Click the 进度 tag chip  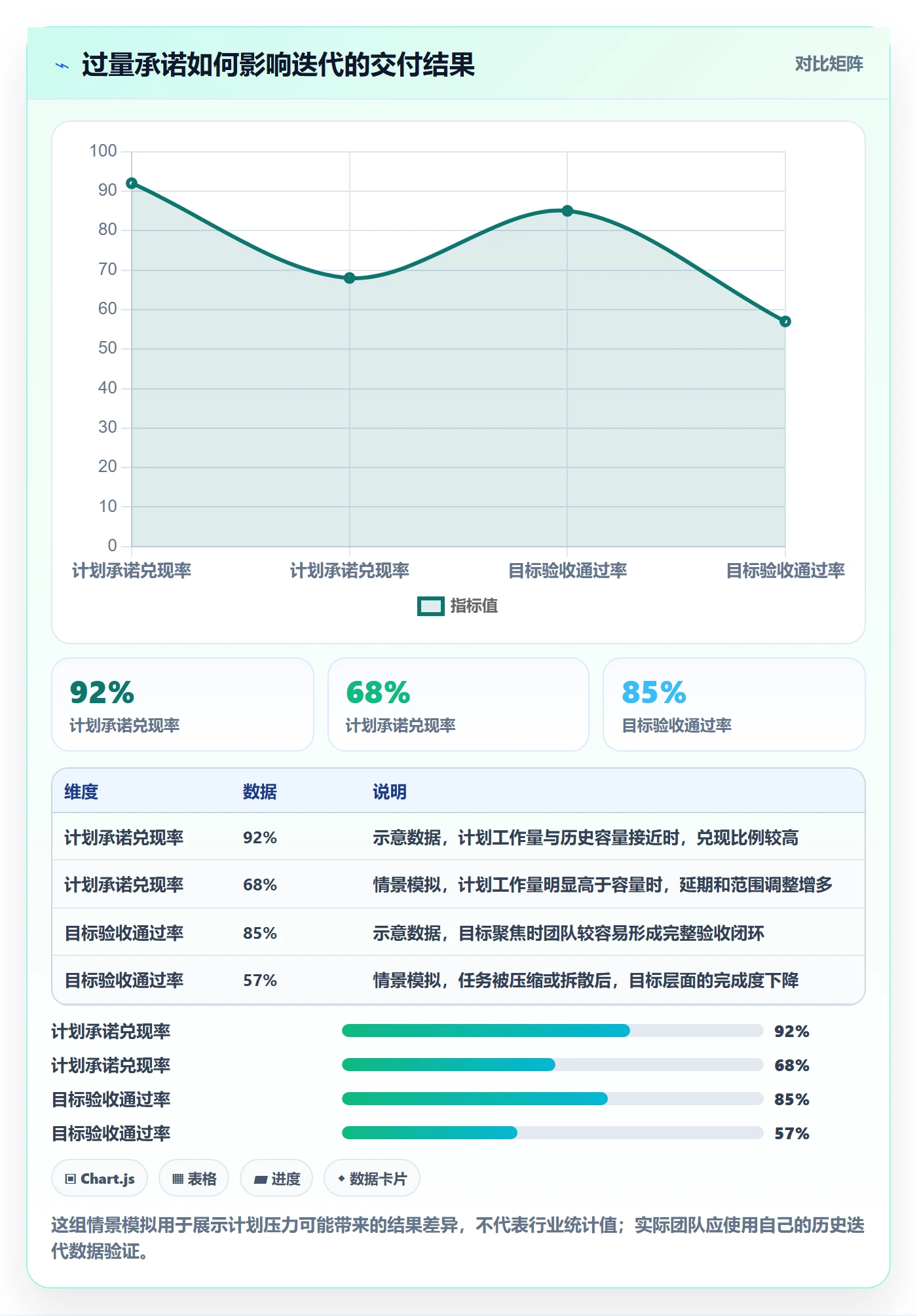click(276, 1179)
